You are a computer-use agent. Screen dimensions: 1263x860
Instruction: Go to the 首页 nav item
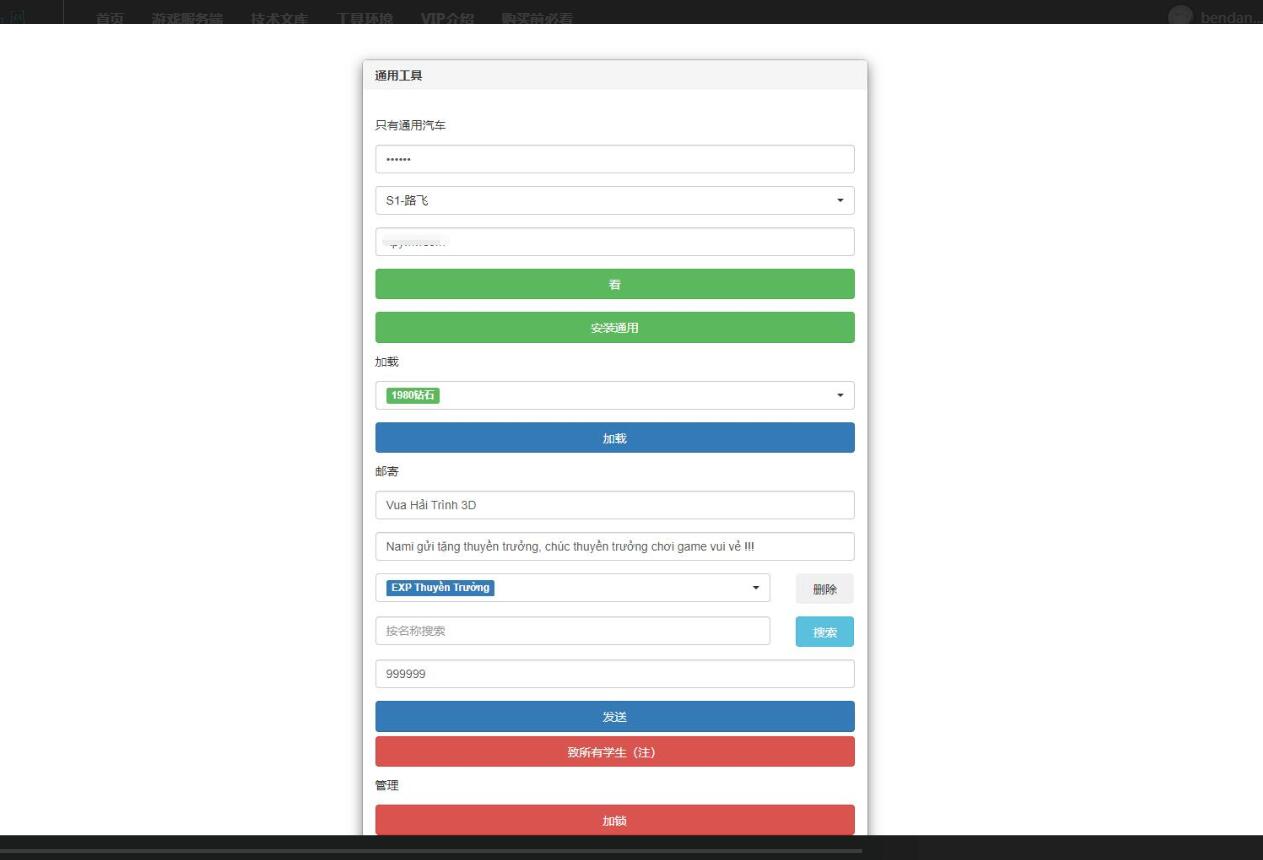[110, 18]
